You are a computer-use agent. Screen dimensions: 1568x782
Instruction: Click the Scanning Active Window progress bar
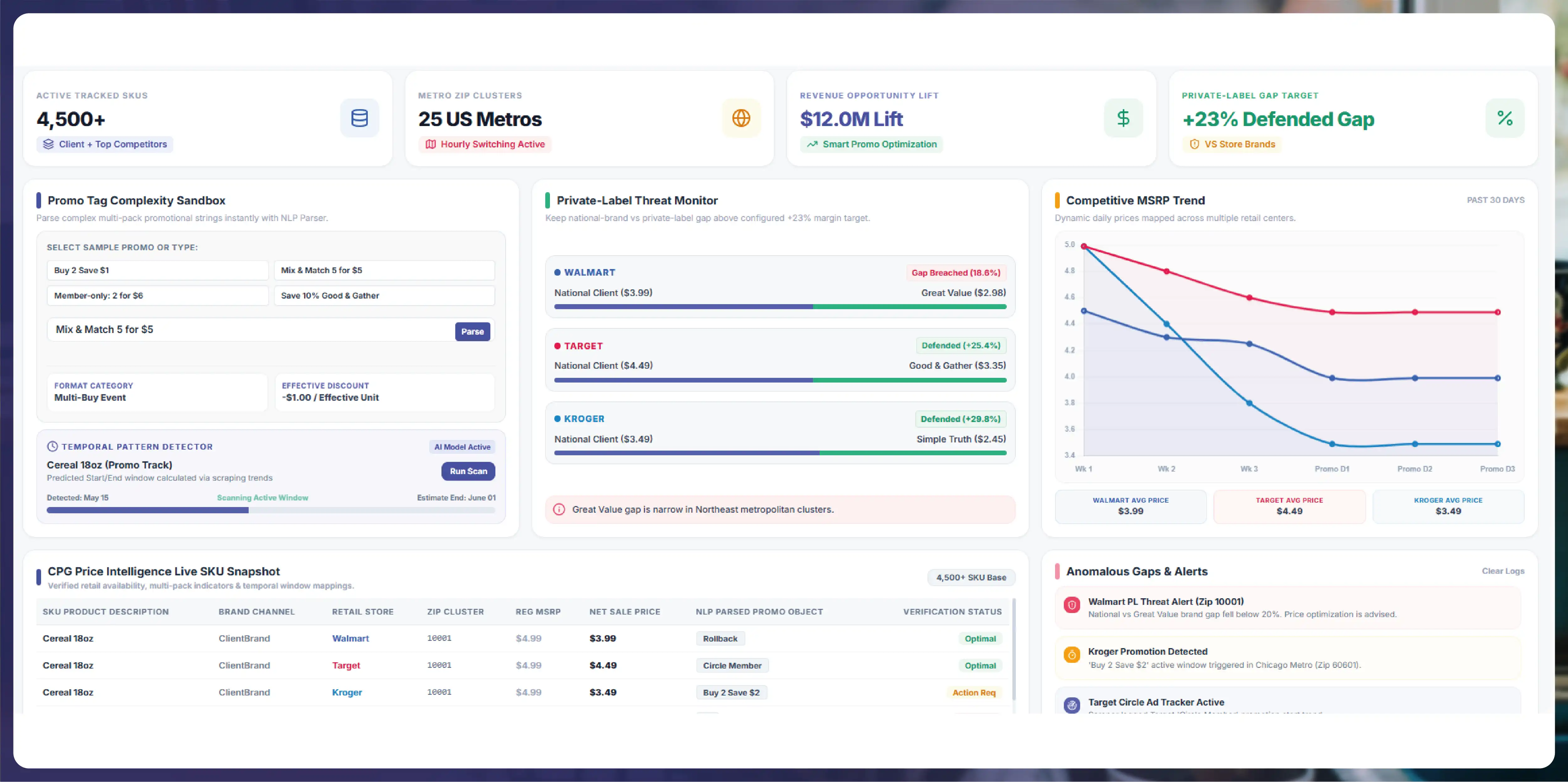tap(271, 510)
